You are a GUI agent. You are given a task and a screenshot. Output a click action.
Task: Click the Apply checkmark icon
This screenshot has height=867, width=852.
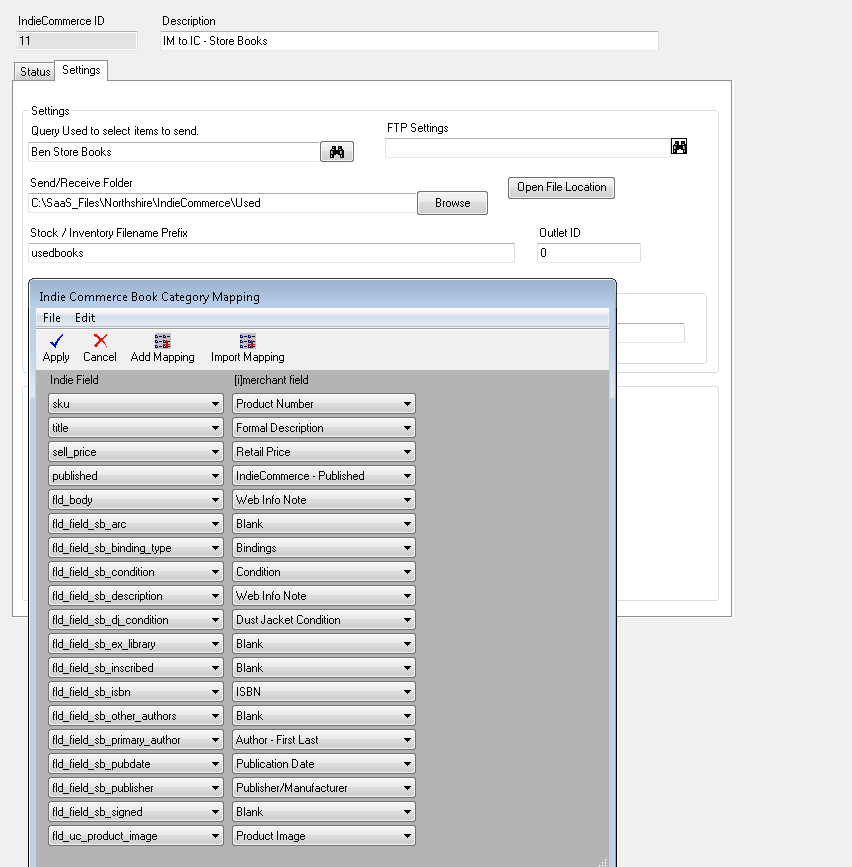pyautogui.click(x=56, y=341)
